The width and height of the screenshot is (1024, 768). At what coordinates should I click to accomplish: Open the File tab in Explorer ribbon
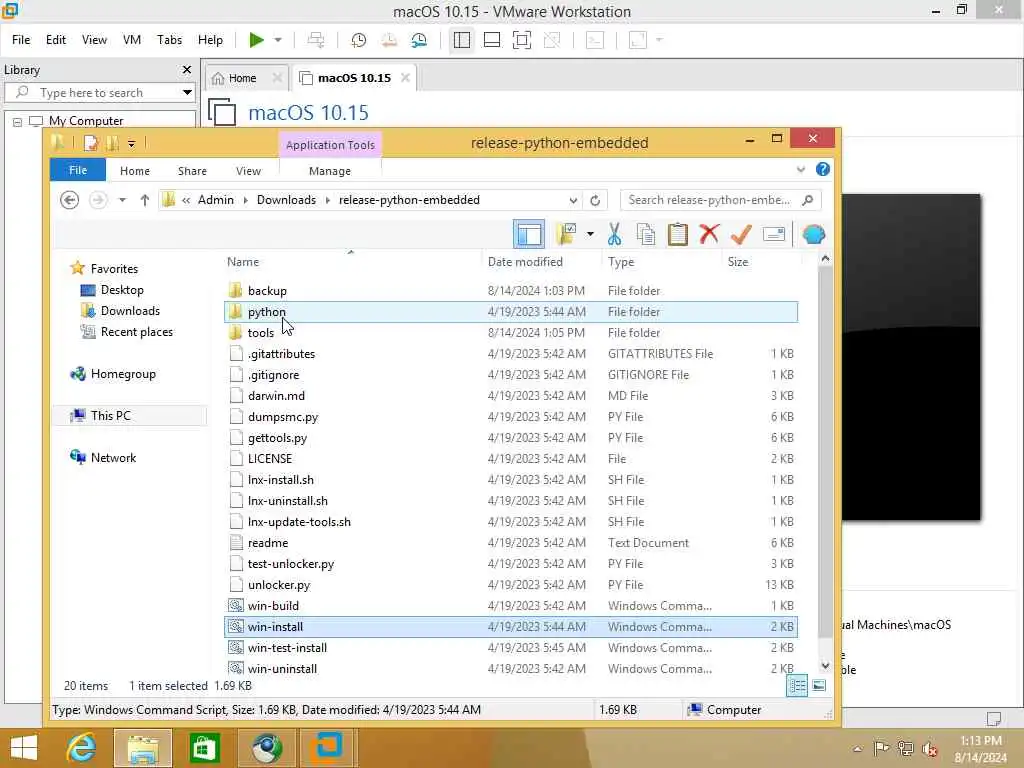[78, 170]
